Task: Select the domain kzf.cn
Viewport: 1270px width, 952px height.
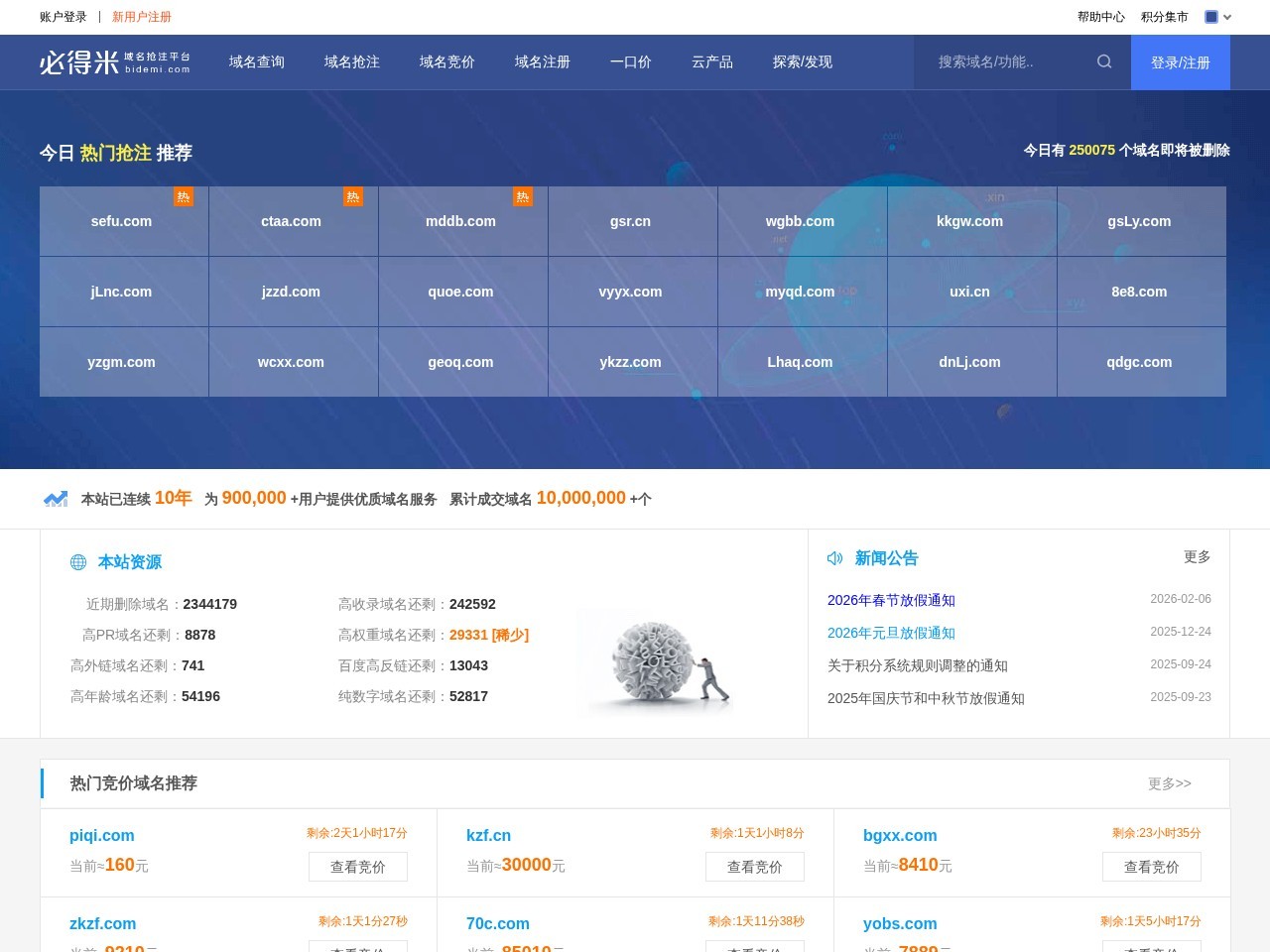Action: point(488,835)
